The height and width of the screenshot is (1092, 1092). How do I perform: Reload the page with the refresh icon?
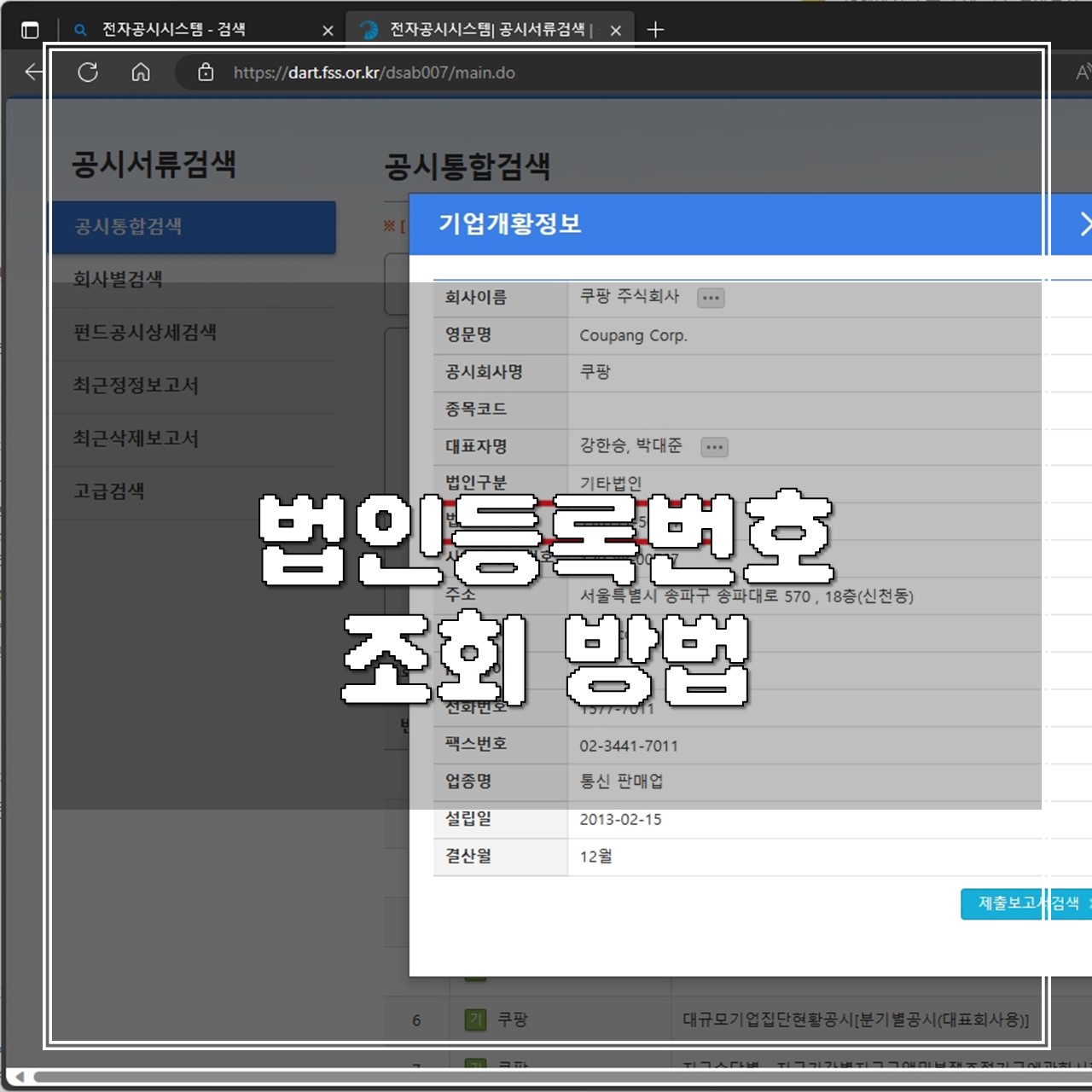click(88, 72)
